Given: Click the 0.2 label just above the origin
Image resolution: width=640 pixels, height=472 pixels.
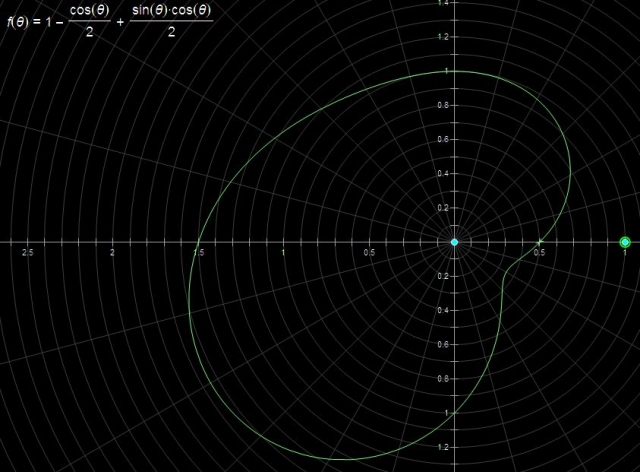Looking at the screenshot, I should [x=442, y=208].
